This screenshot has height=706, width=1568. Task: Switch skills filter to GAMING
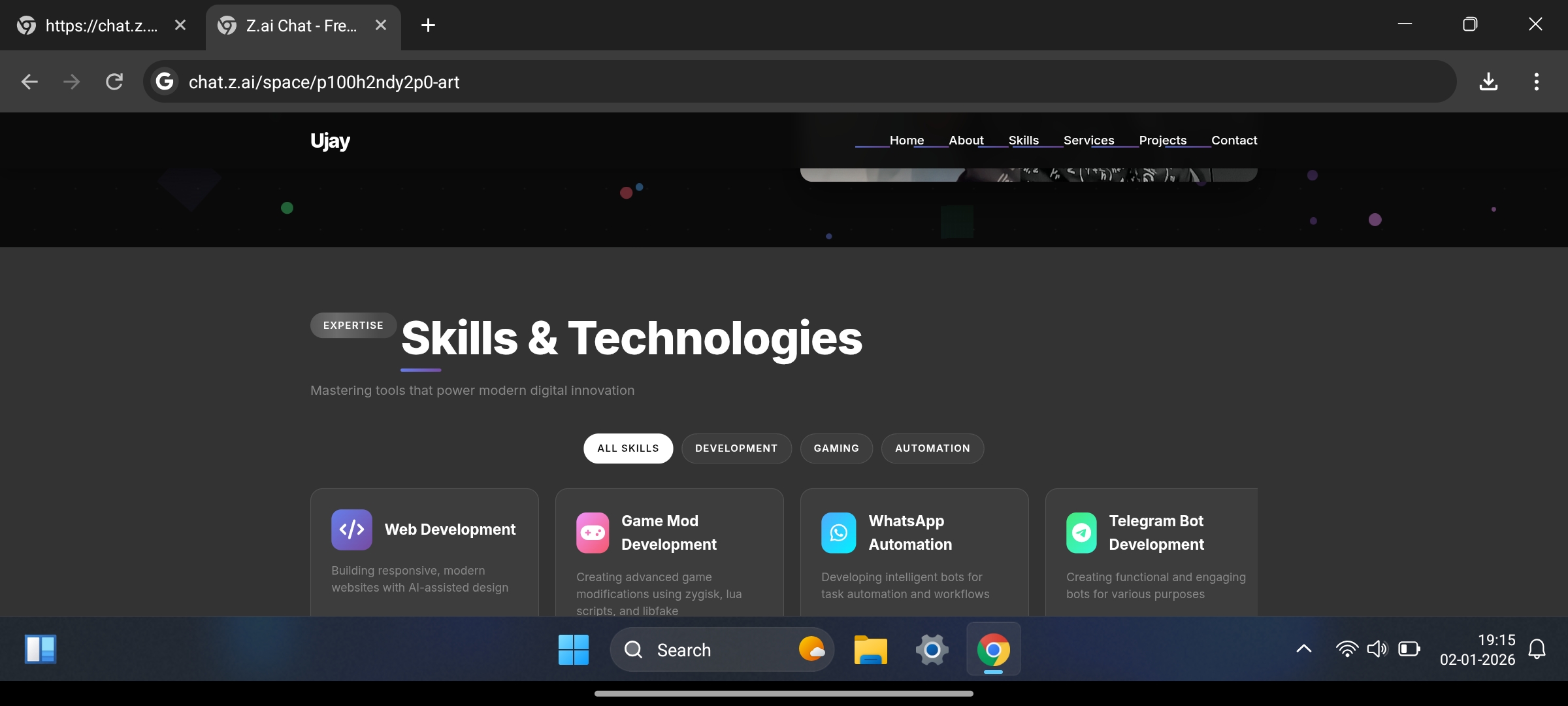click(836, 448)
